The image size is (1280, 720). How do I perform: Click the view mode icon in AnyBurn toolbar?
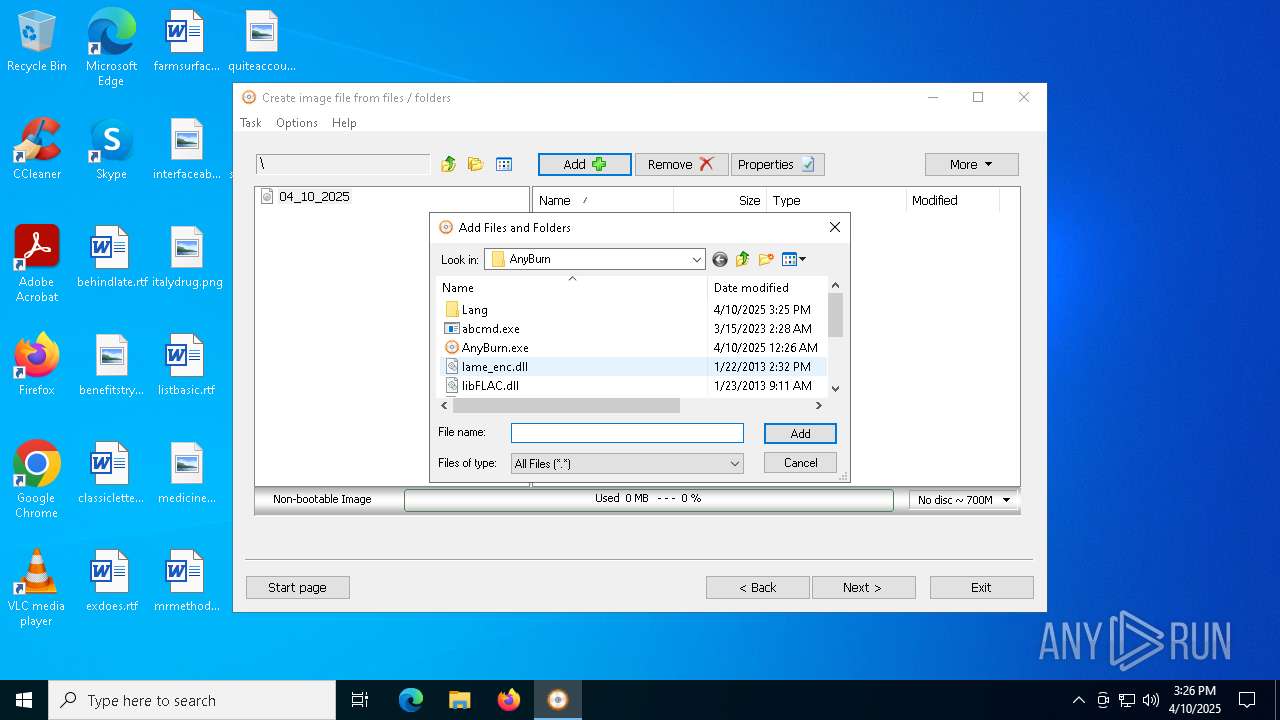pyautogui.click(x=504, y=164)
